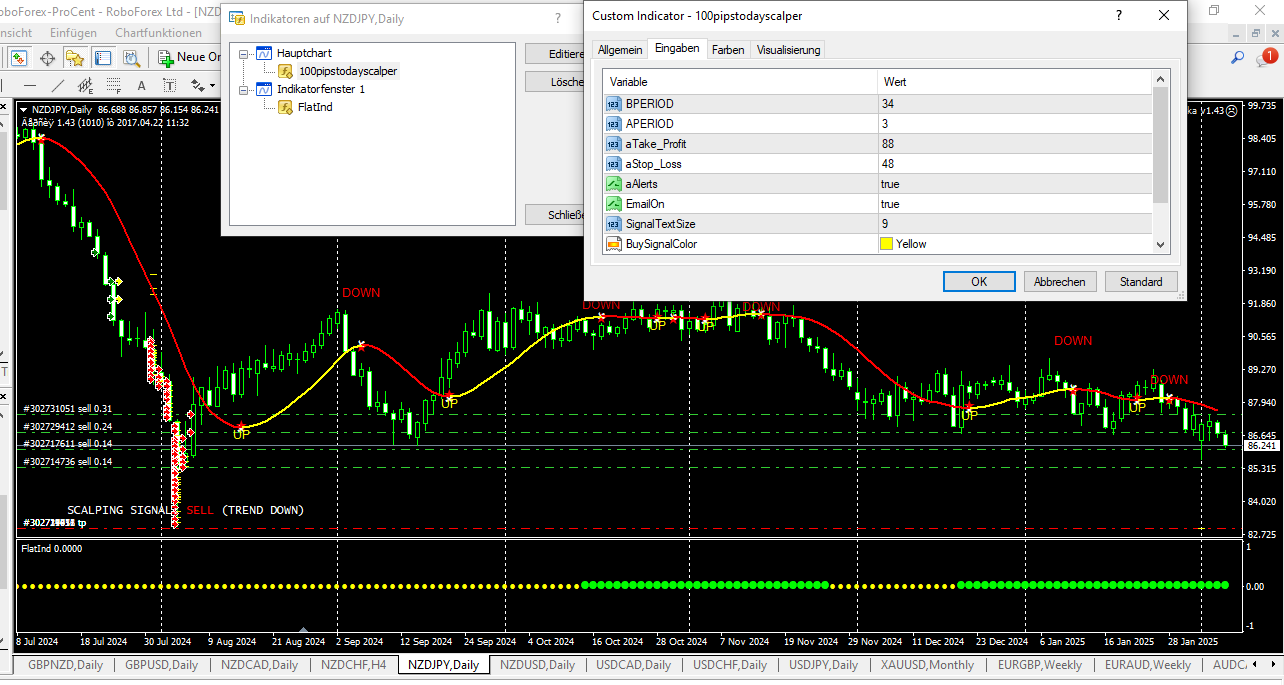Switch to the XAUUSD,Monthly chart tab

tap(927, 665)
